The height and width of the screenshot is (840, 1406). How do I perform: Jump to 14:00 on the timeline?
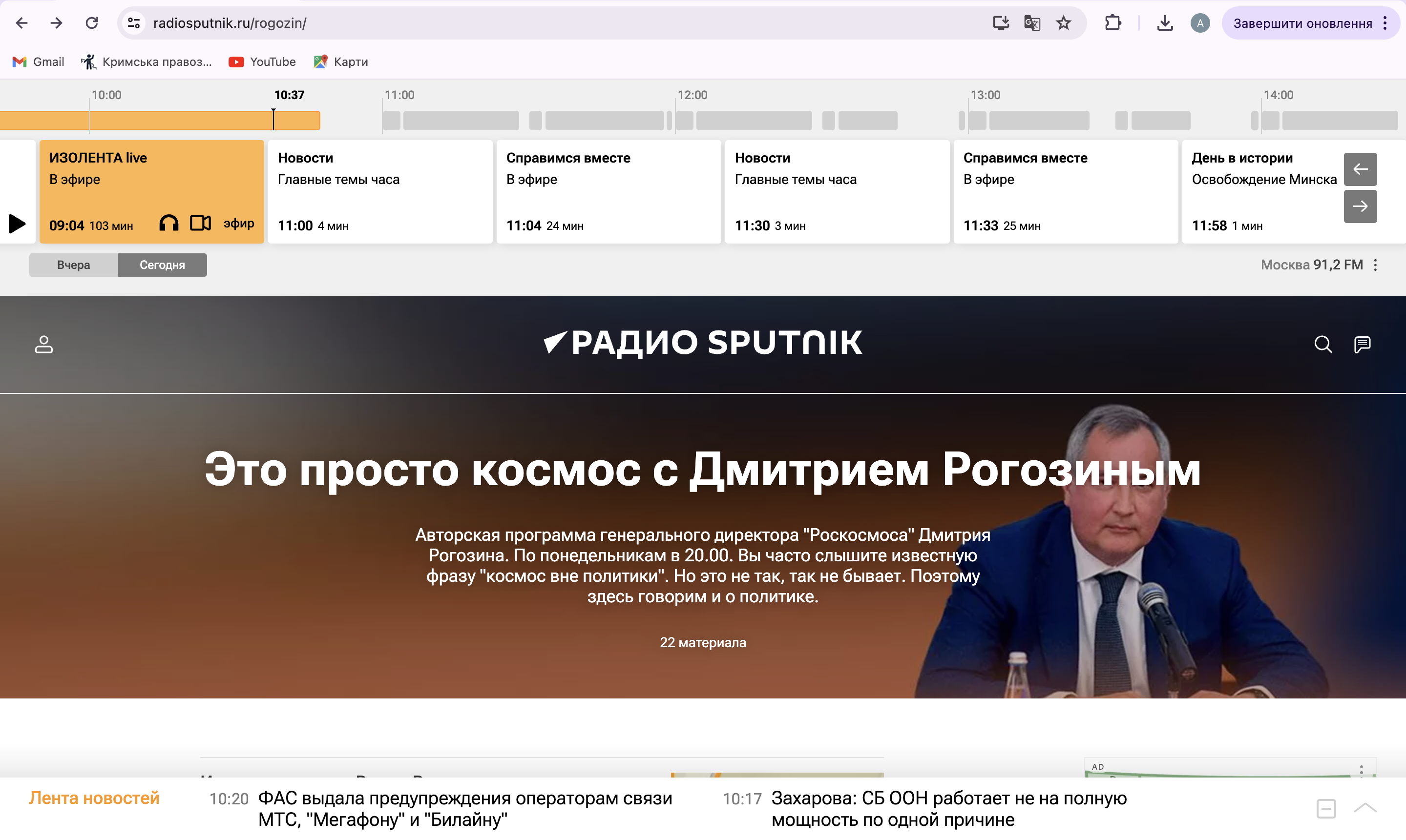point(1278,95)
